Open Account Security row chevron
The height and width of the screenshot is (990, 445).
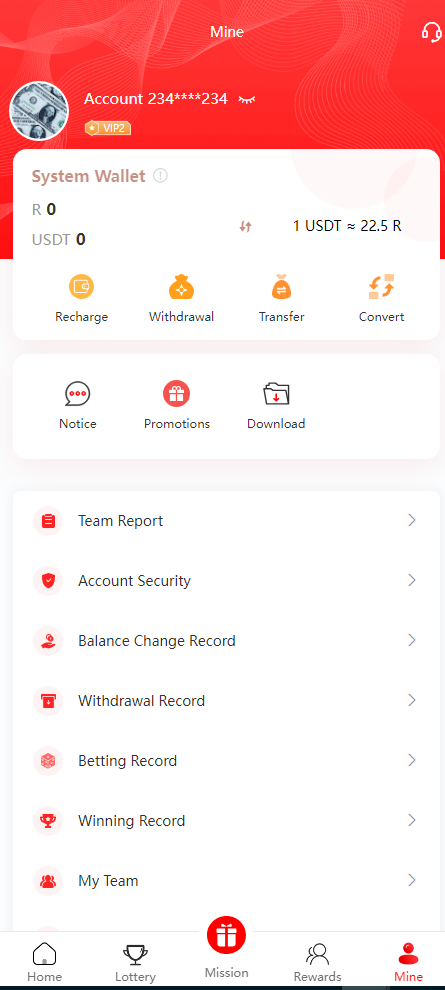point(412,580)
